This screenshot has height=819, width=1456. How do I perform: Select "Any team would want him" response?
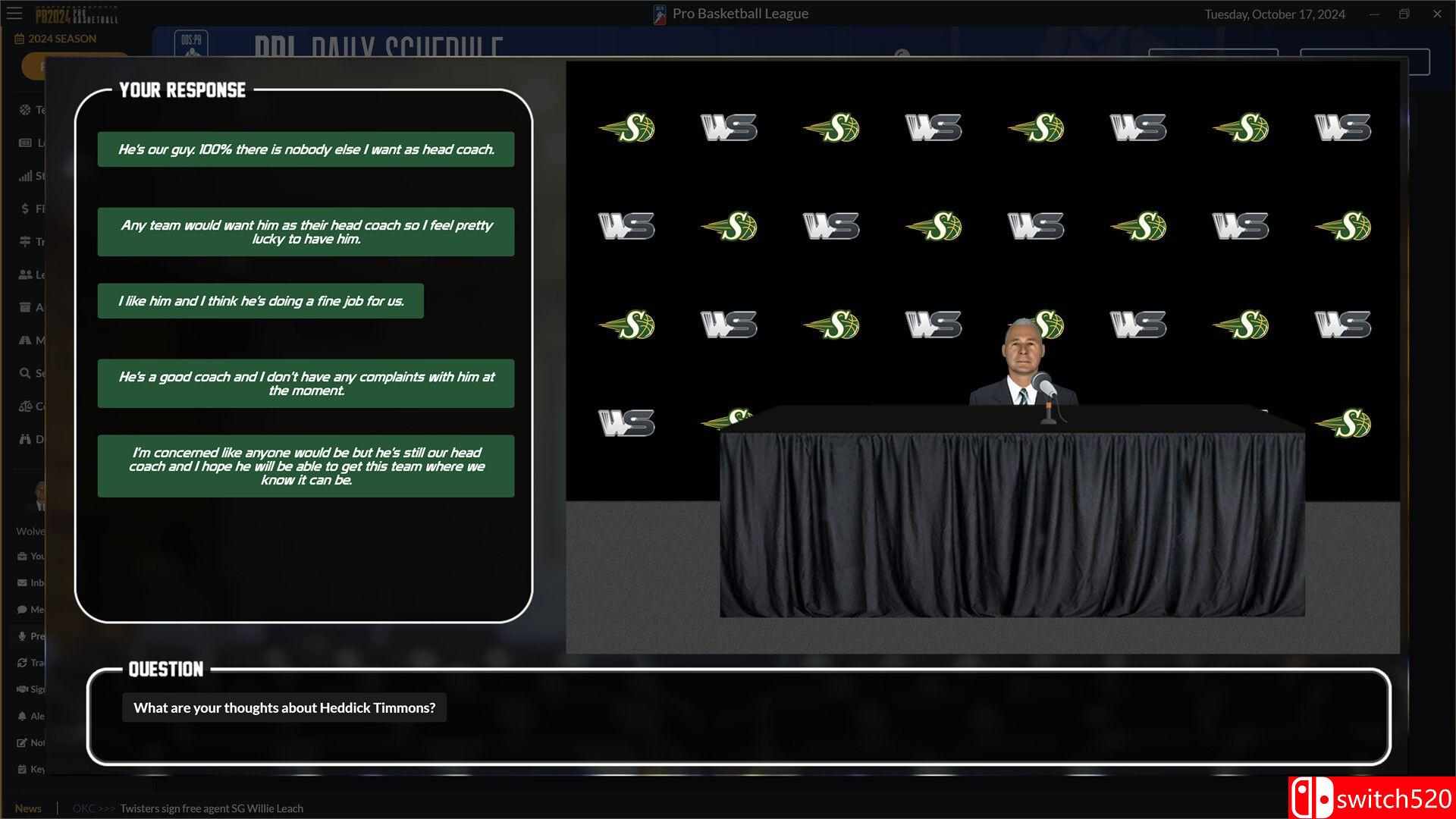click(x=306, y=232)
